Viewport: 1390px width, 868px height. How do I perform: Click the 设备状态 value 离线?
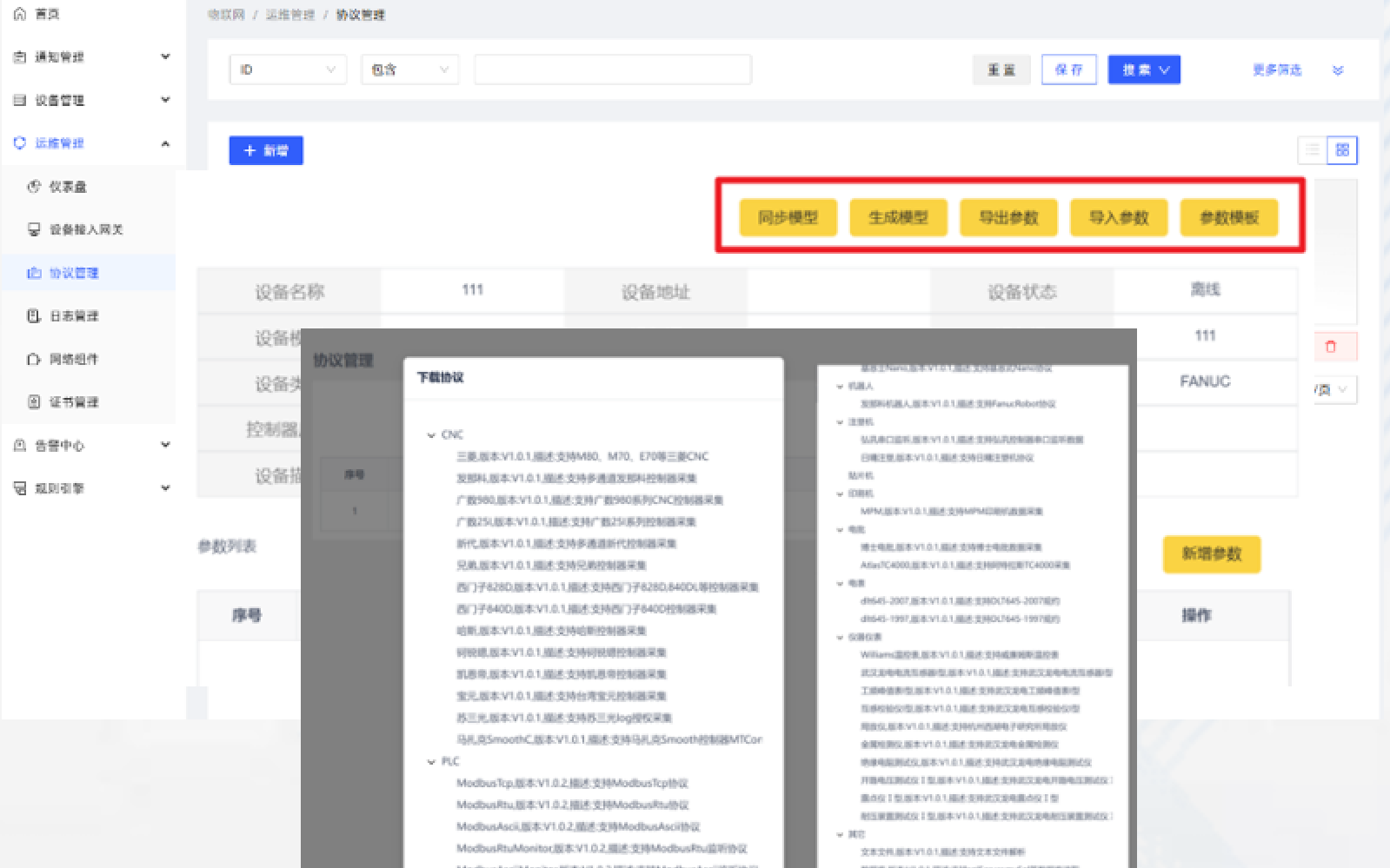point(1205,290)
